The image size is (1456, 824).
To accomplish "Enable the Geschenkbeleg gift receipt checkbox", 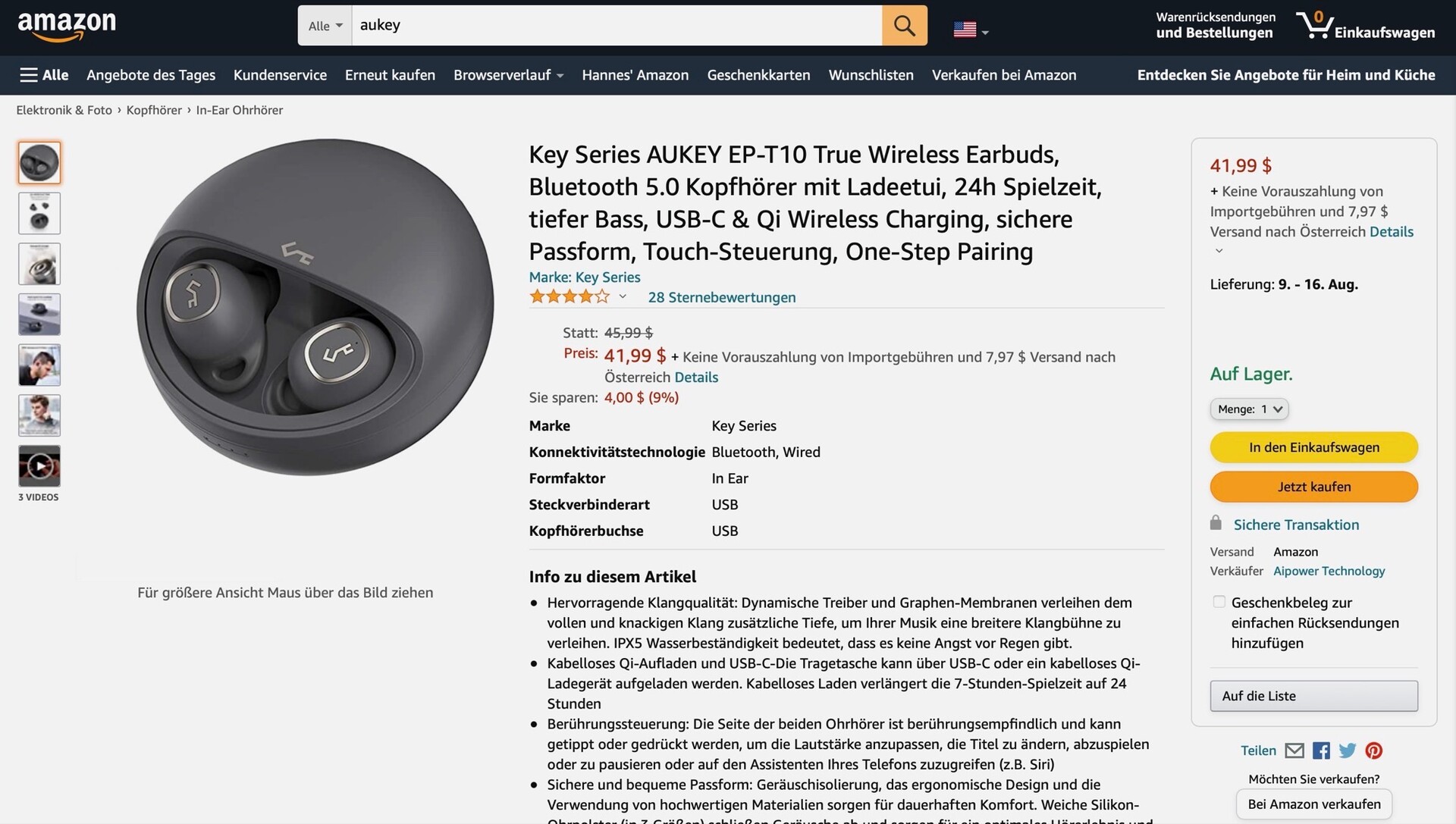I will click(x=1219, y=602).
